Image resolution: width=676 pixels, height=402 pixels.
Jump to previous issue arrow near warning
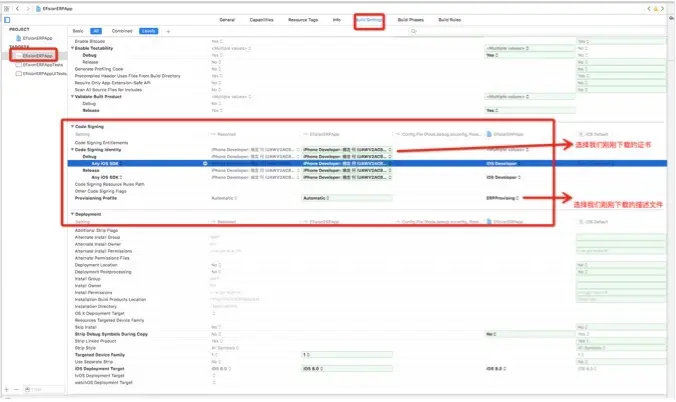click(649, 9)
